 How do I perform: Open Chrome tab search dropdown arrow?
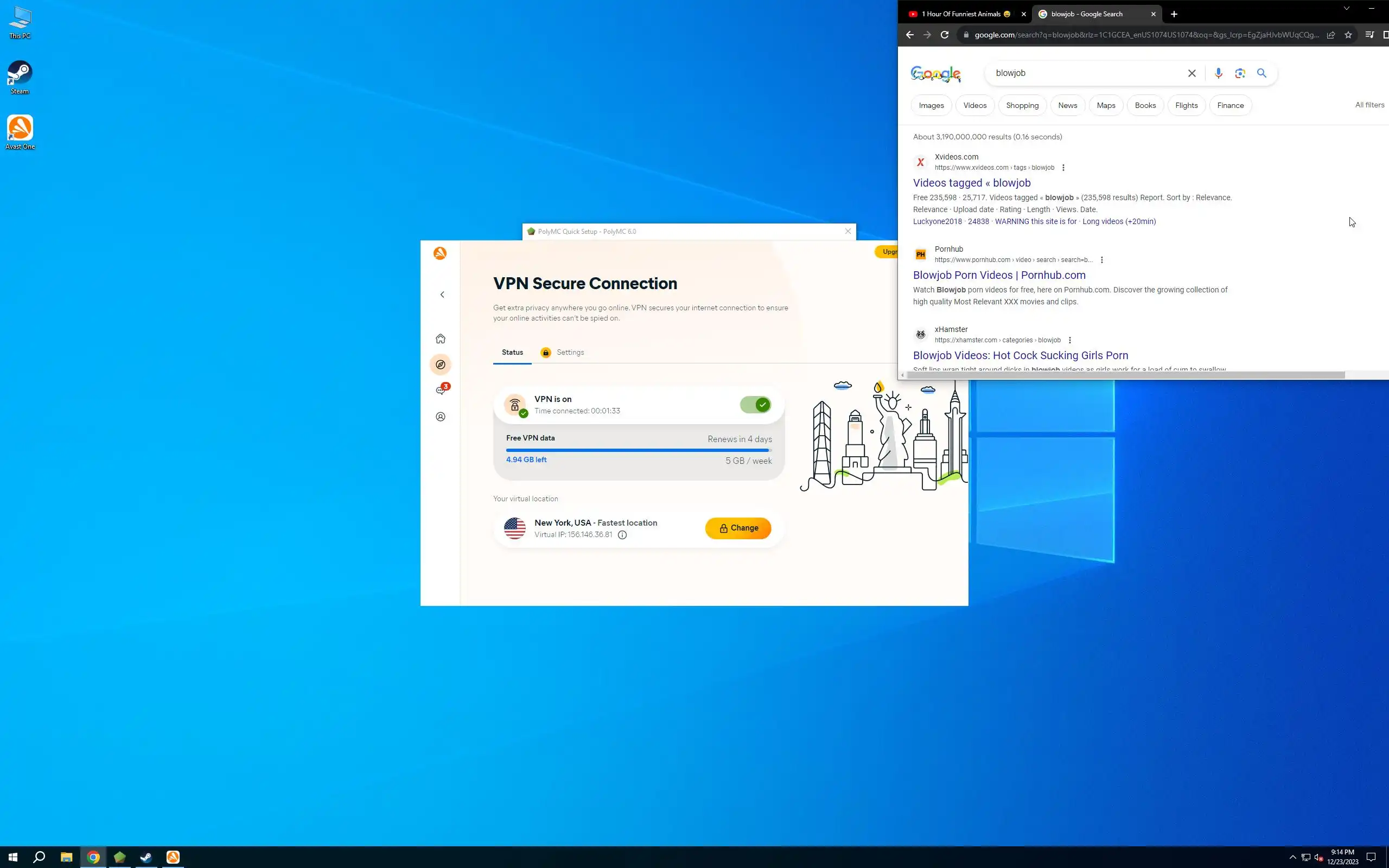pyautogui.click(x=1346, y=9)
